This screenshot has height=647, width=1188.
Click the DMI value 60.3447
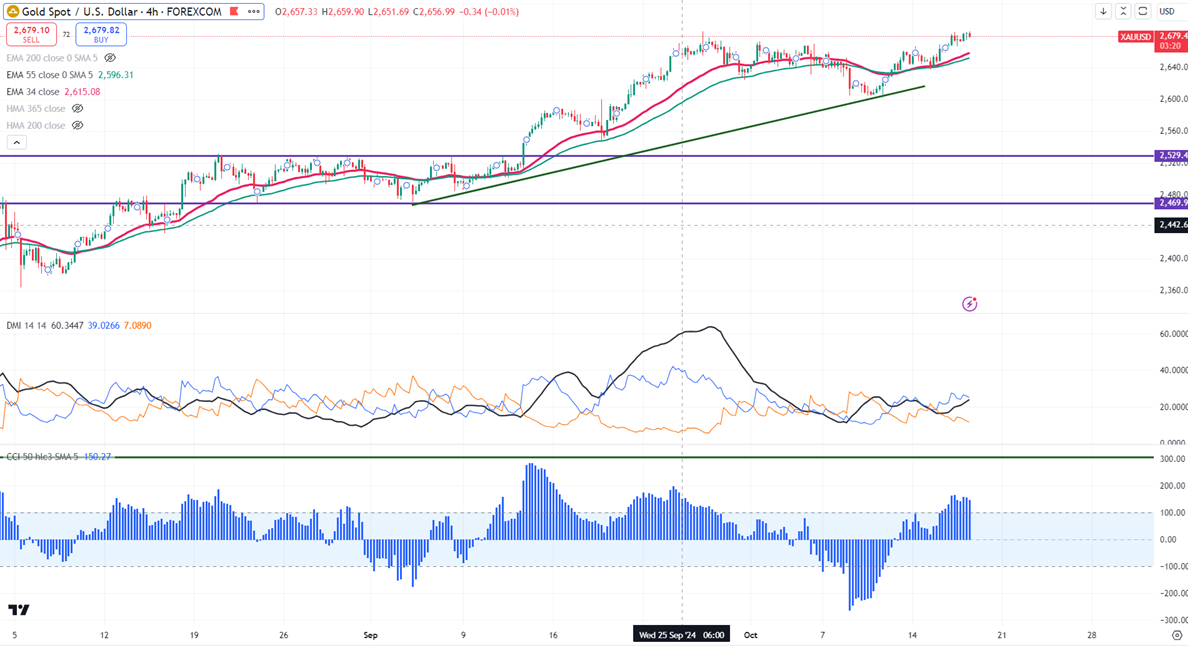(67, 325)
